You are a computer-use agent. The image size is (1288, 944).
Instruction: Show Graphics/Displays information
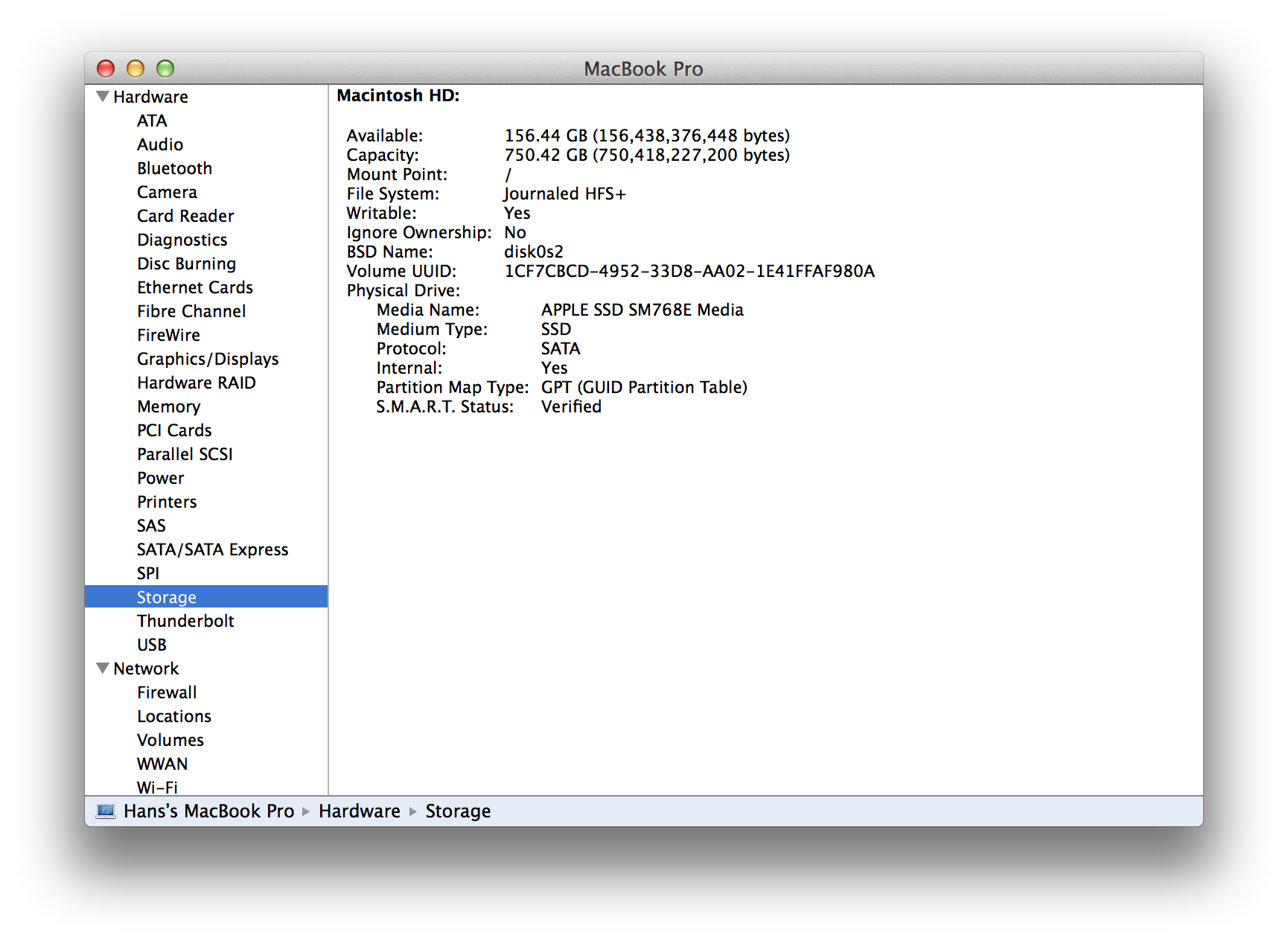[208, 359]
